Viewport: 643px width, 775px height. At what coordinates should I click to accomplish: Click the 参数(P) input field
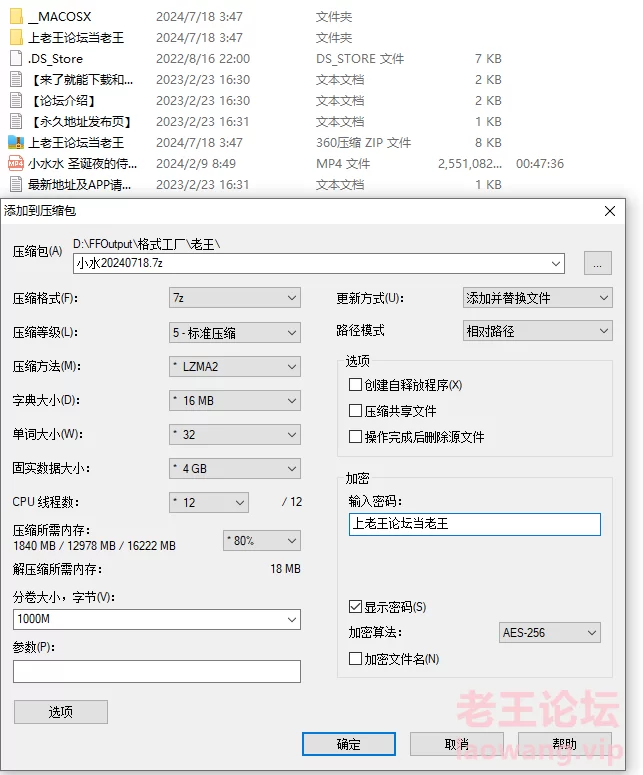coord(157,672)
